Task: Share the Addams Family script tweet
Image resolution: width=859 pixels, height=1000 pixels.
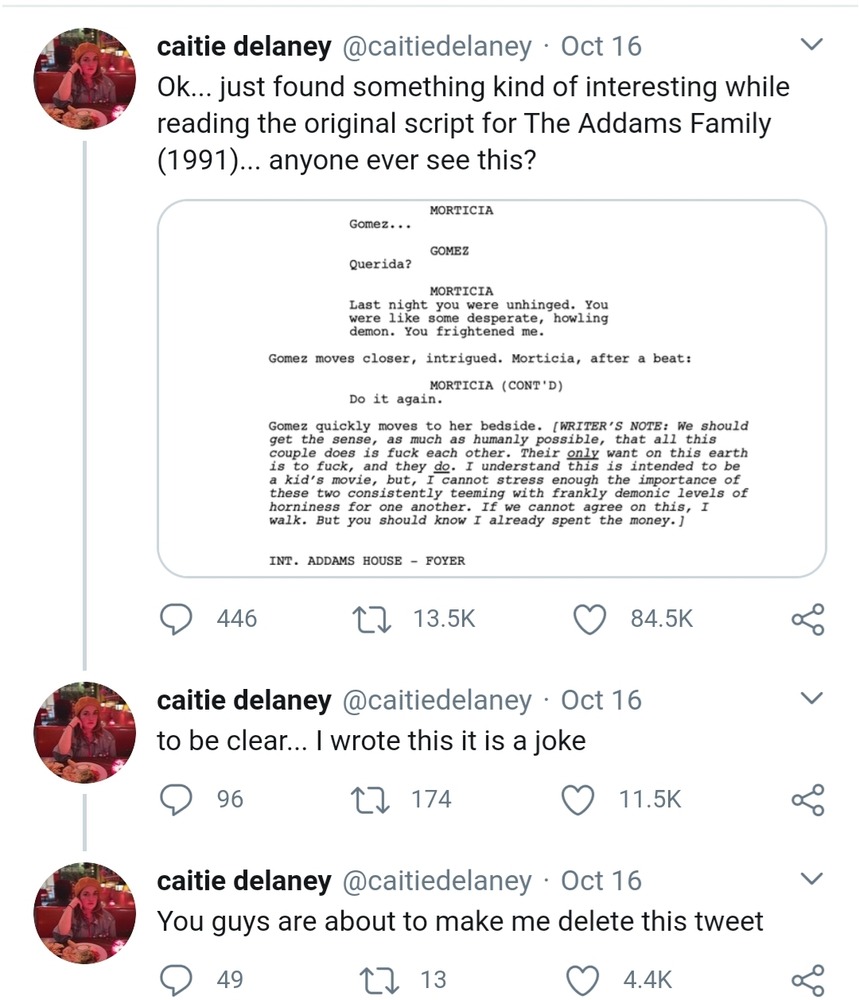Action: click(x=808, y=619)
